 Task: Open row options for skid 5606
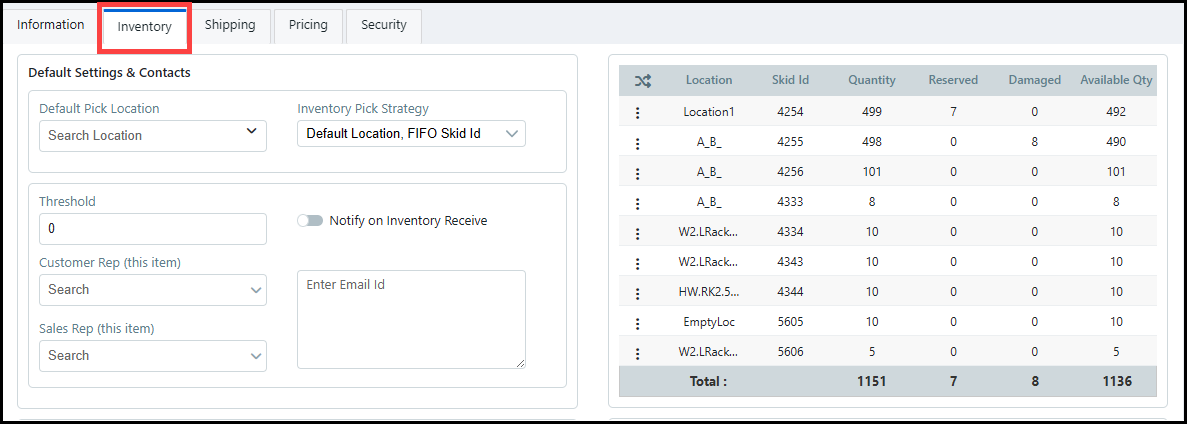637,353
